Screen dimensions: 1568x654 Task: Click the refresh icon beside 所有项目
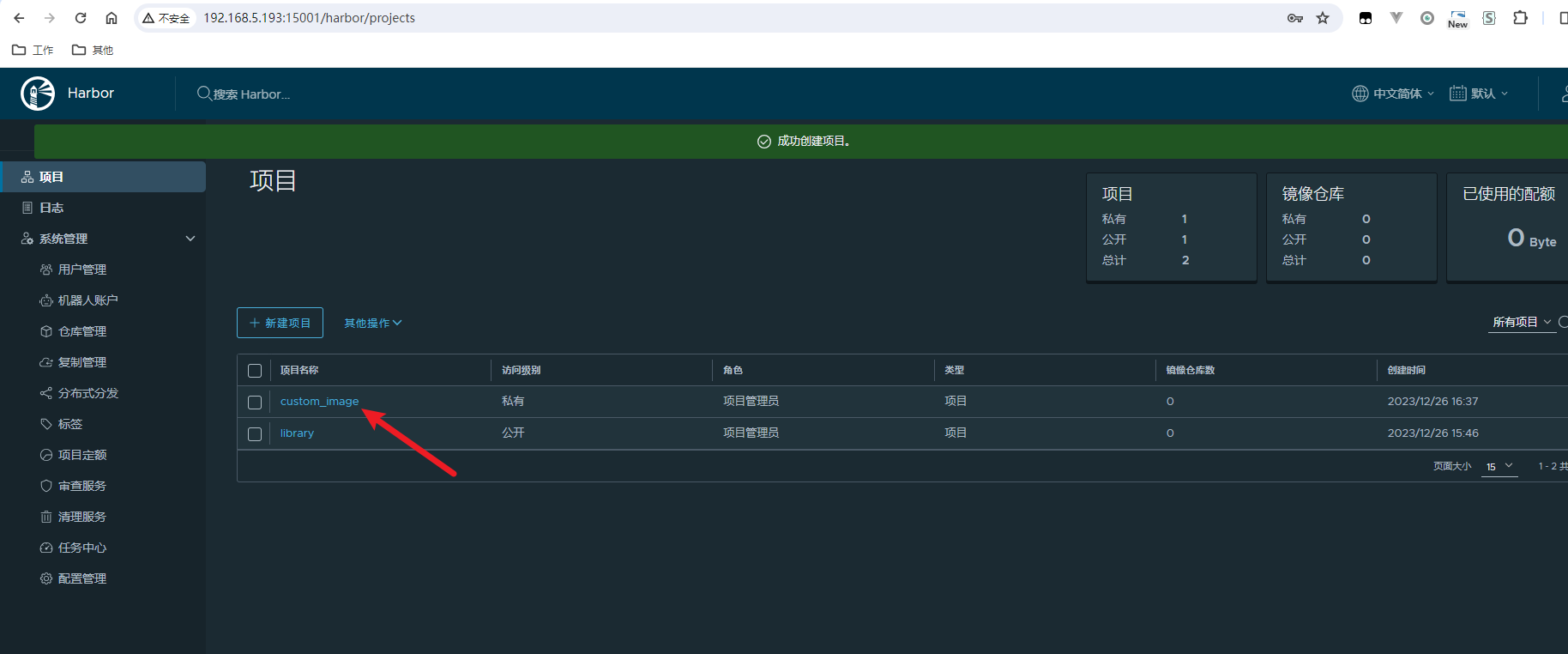[1563, 322]
